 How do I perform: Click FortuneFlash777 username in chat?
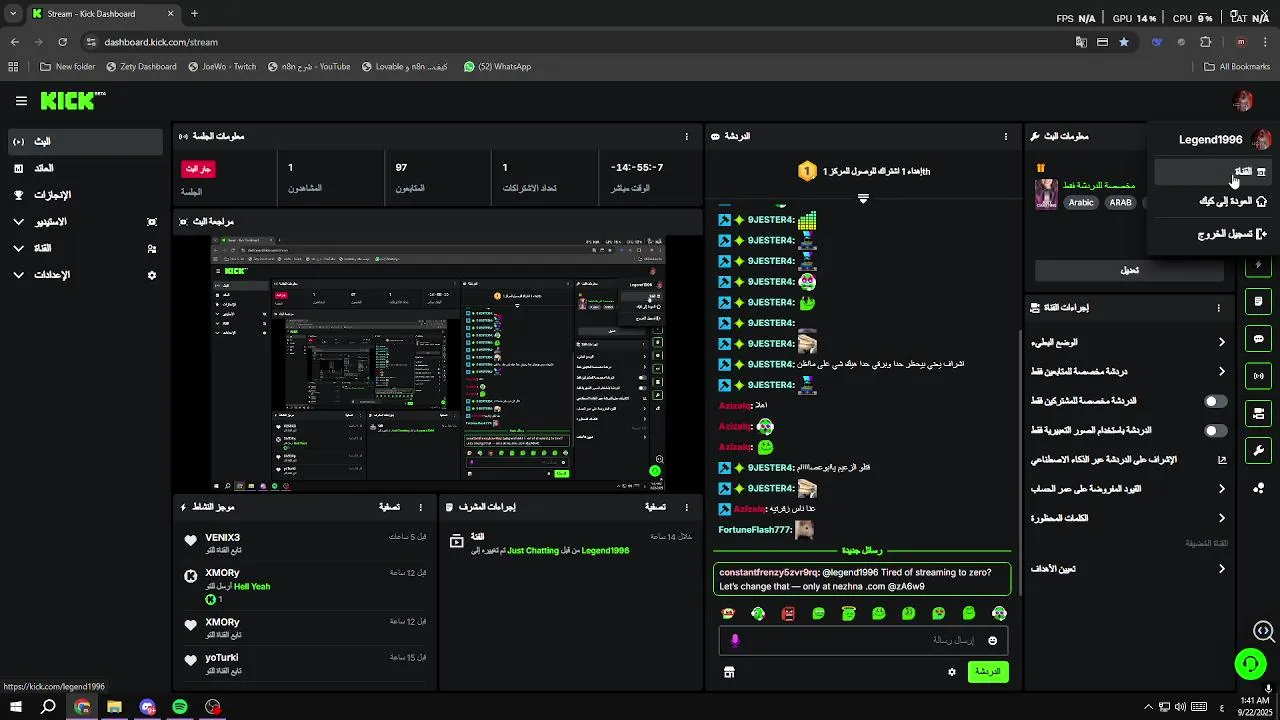click(x=755, y=530)
